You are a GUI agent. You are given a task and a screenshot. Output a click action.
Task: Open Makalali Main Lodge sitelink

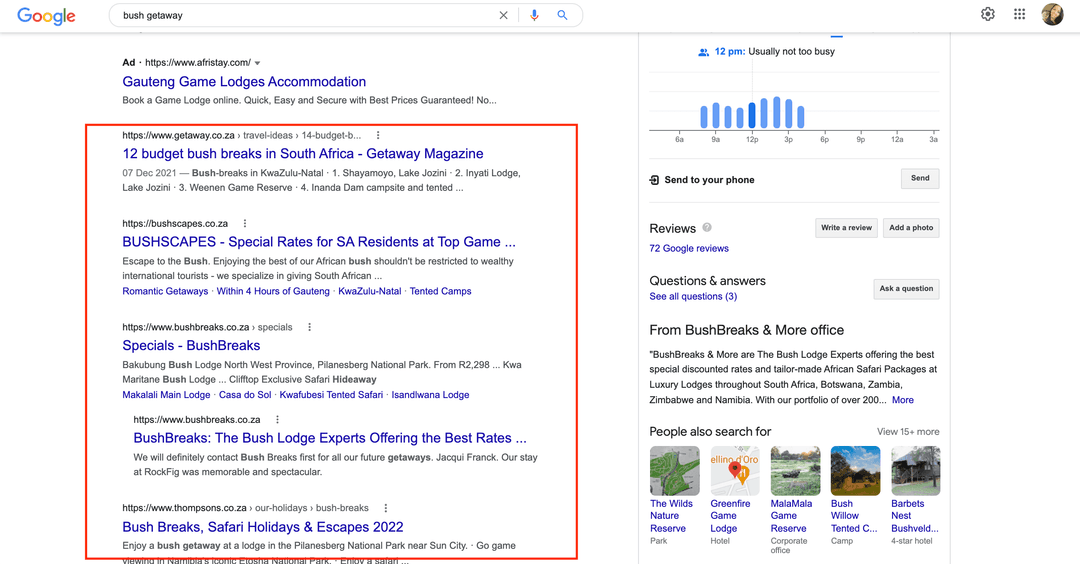pos(166,395)
